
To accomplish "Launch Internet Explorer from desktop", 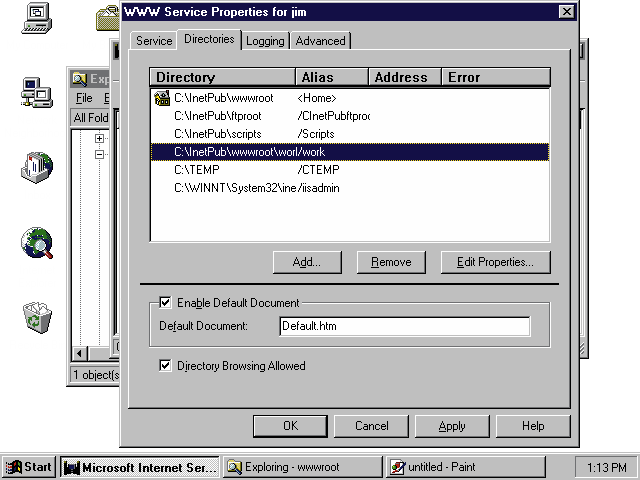I will [36, 243].
